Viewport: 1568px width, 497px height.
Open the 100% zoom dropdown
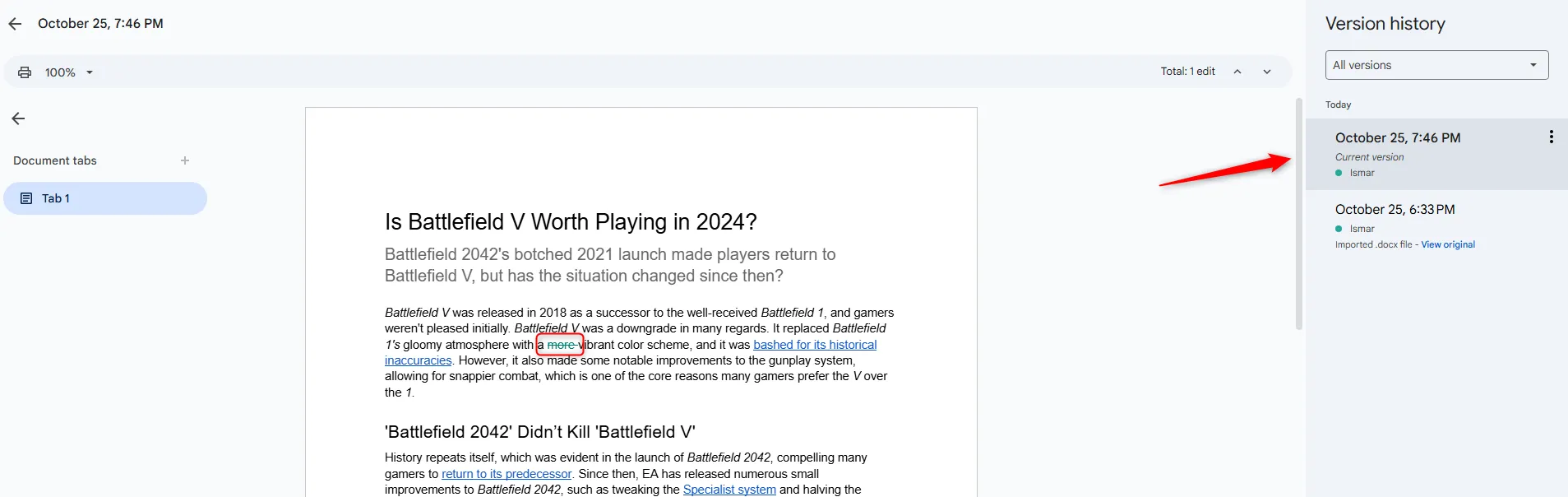point(69,72)
